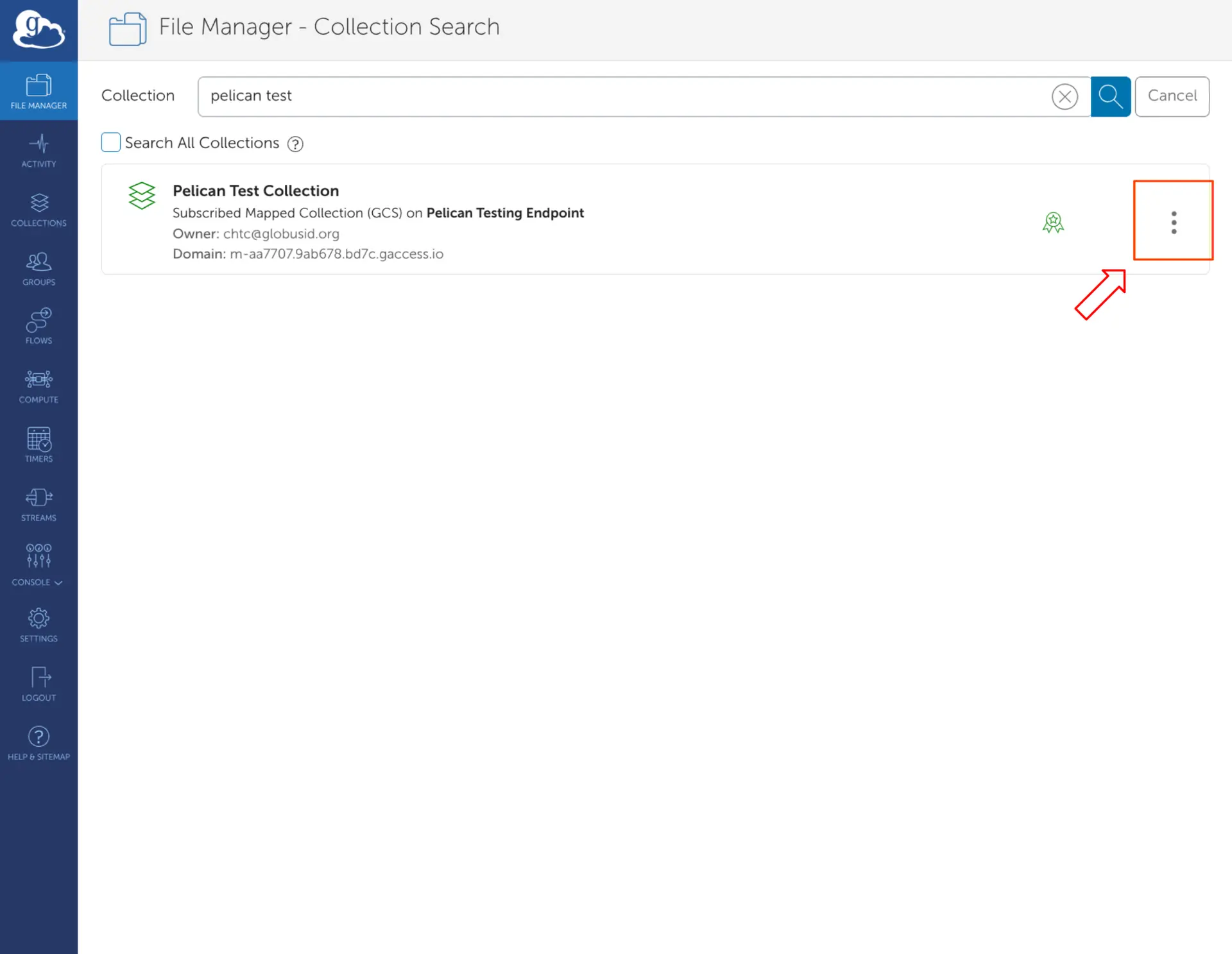
Task: Open Help & Sitemap
Action: click(x=38, y=743)
